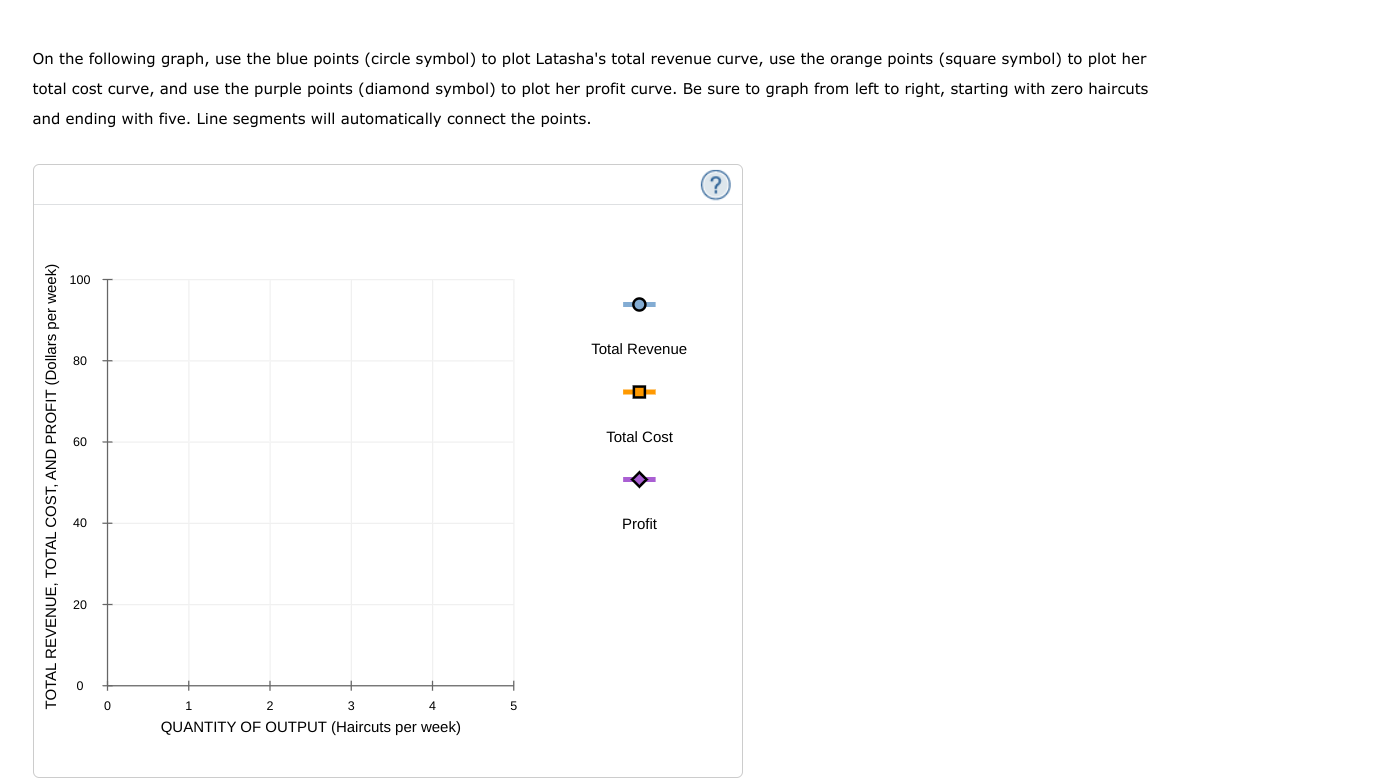Select the orange Total Cost square tool
The height and width of the screenshot is (780, 1379).
click(x=638, y=391)
